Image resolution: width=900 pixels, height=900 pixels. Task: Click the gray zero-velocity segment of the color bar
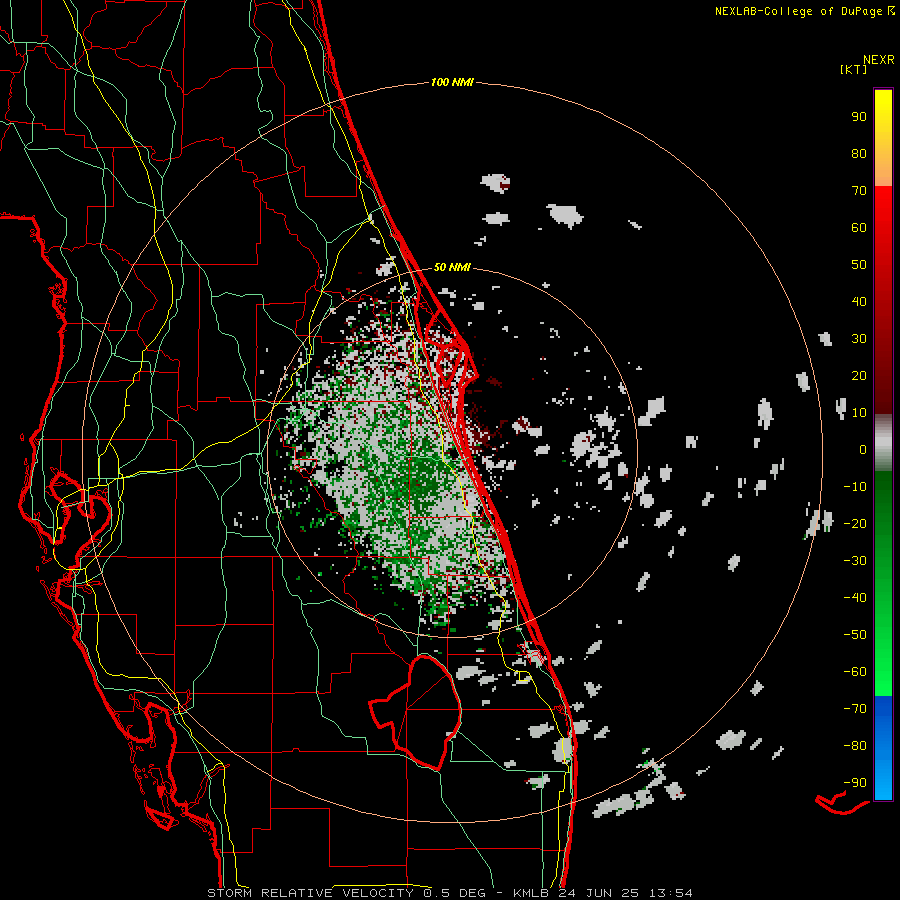pos(883,443)
